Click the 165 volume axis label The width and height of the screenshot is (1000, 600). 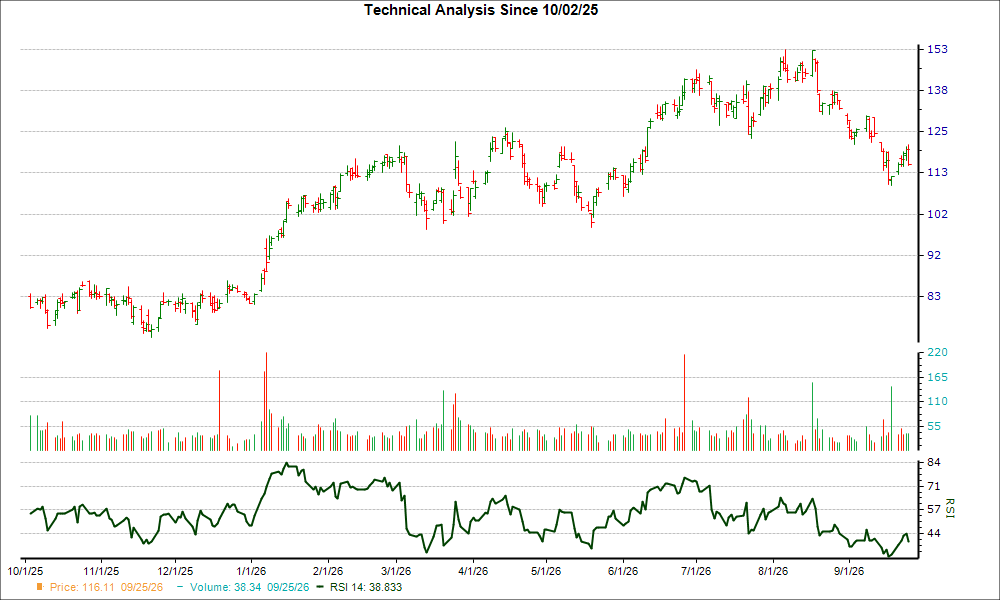click(x=937, y=377)
